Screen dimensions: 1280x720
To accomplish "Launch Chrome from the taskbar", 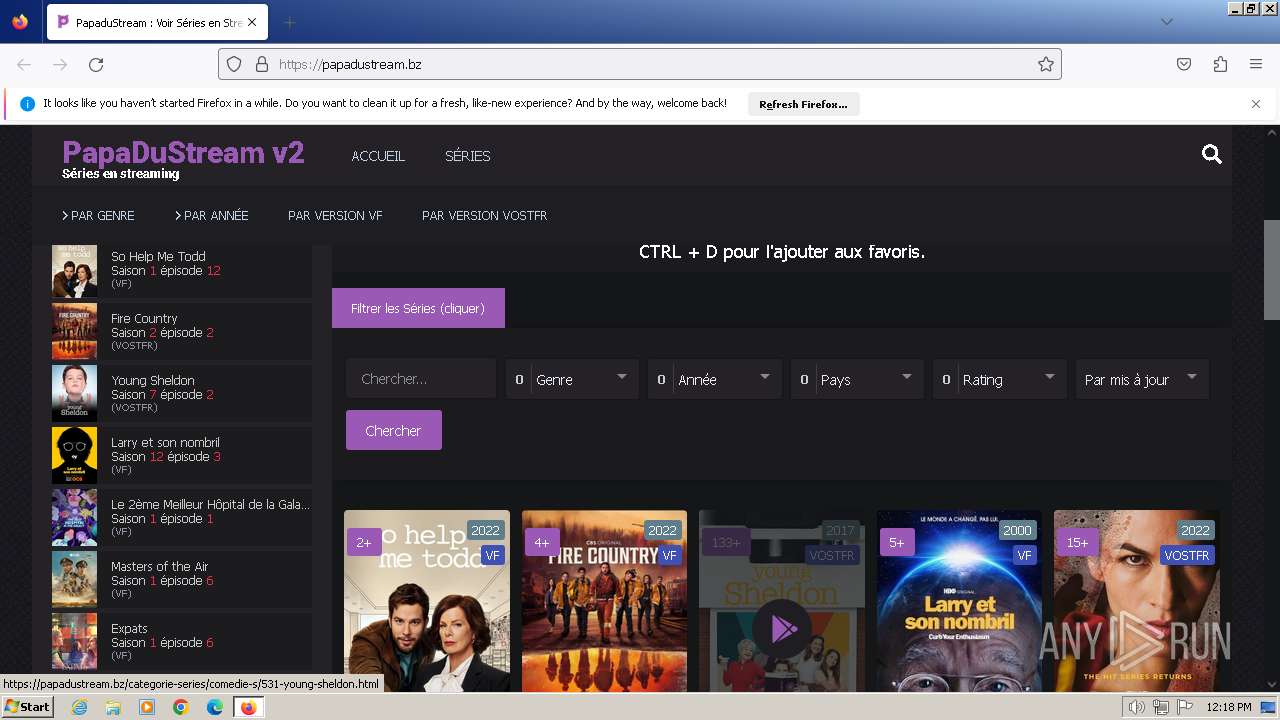I will click(181, 707).
